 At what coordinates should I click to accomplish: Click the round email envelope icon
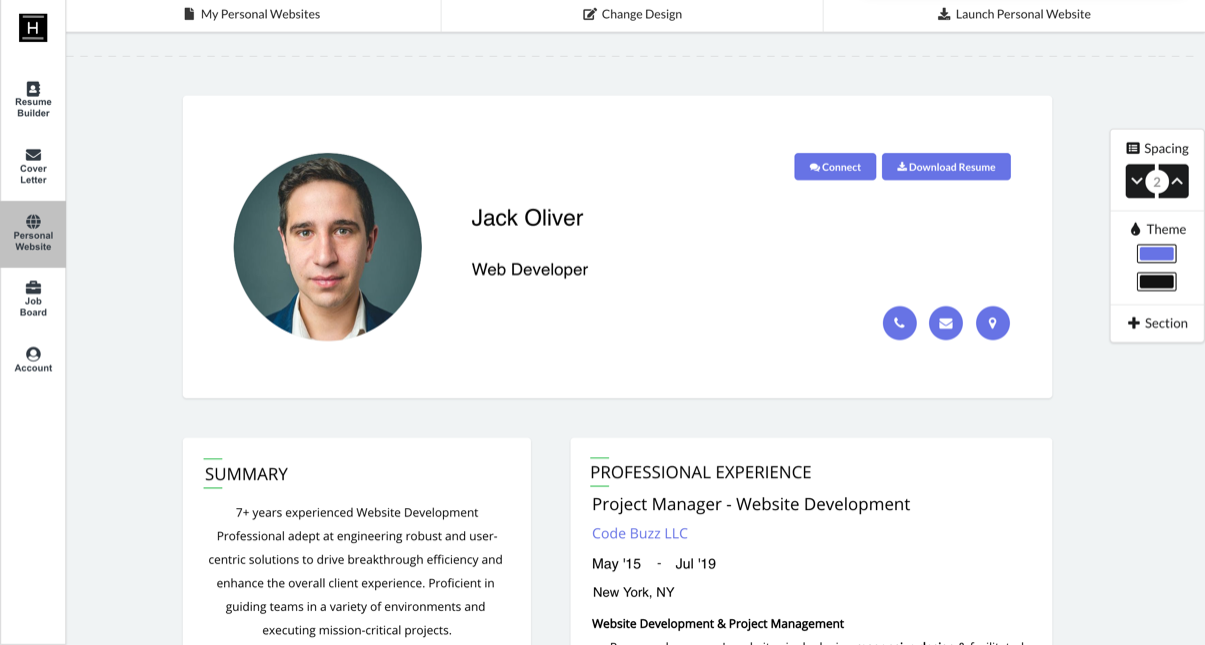[x=946, y=323]
